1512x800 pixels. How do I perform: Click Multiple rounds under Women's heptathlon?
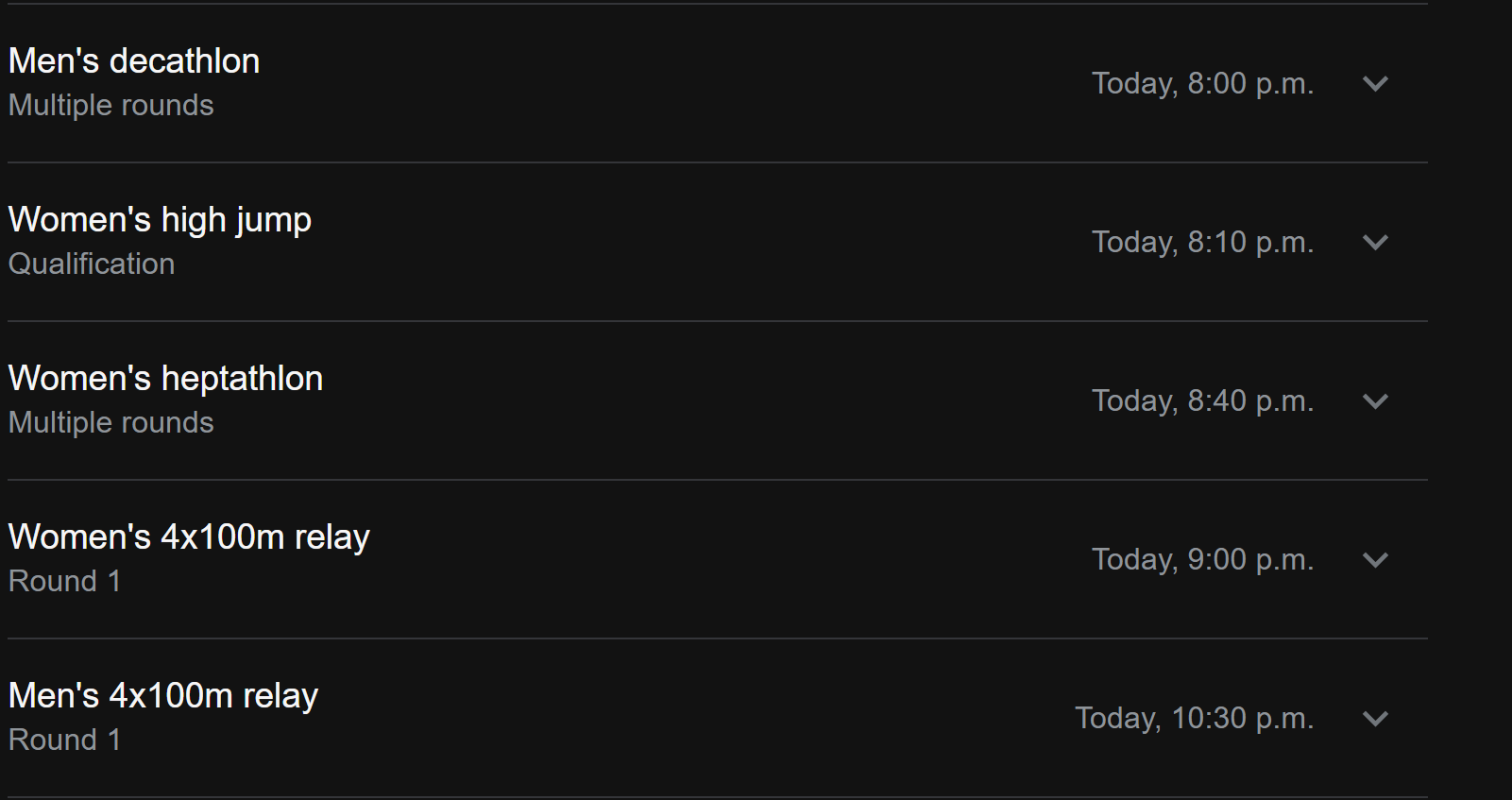[111, 423]
